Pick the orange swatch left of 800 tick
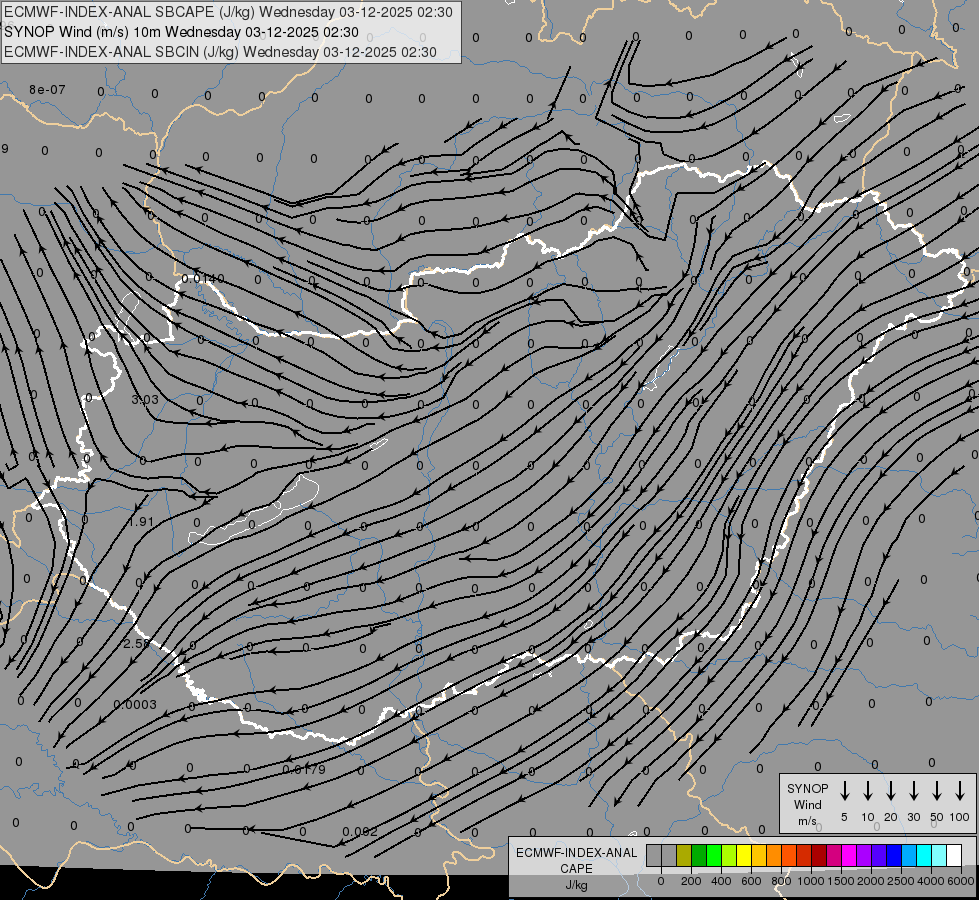Screen dimensions: 979x900 774,855
